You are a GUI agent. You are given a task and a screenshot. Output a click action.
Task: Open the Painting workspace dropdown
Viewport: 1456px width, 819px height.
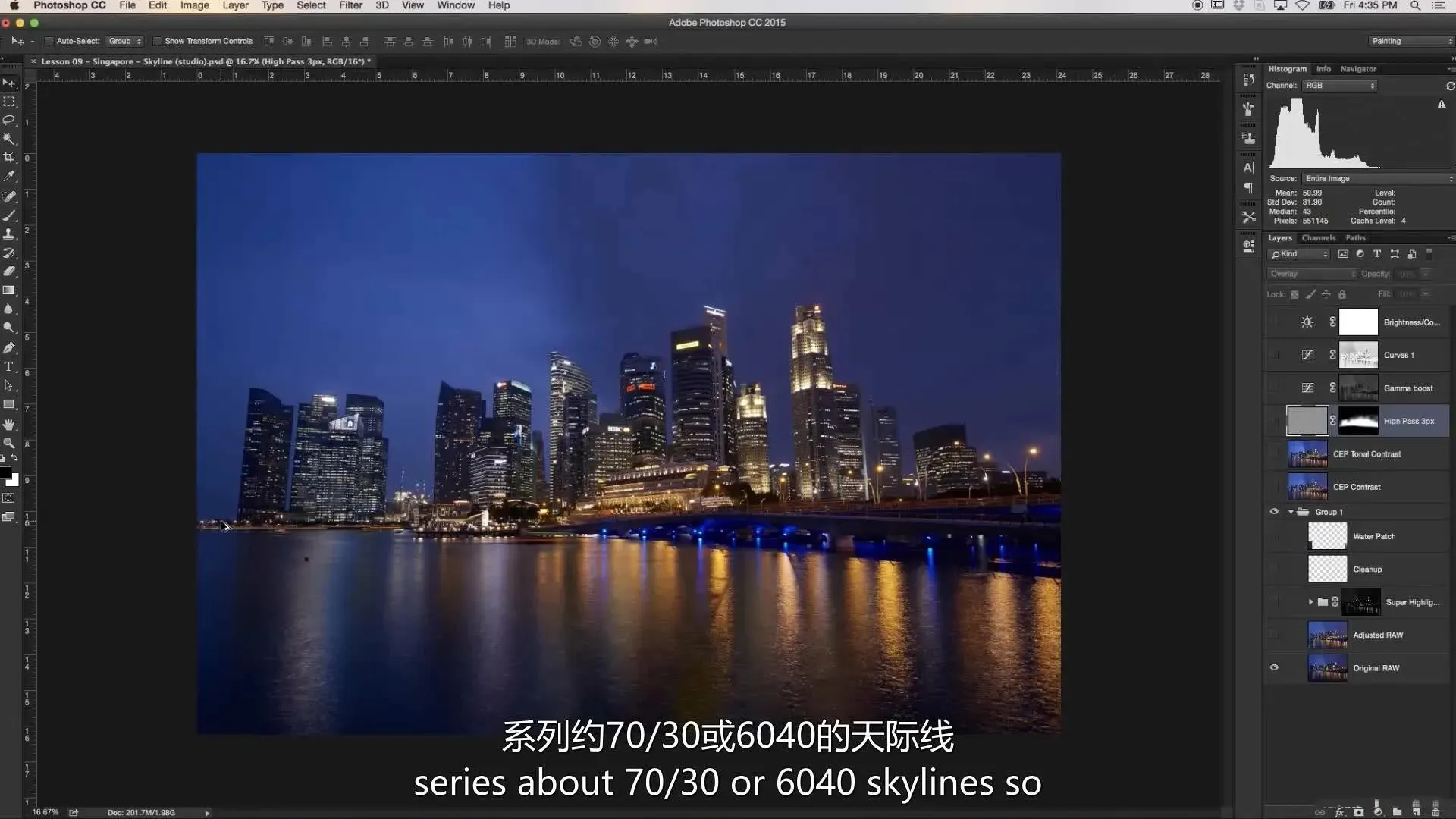point(1410,42)
